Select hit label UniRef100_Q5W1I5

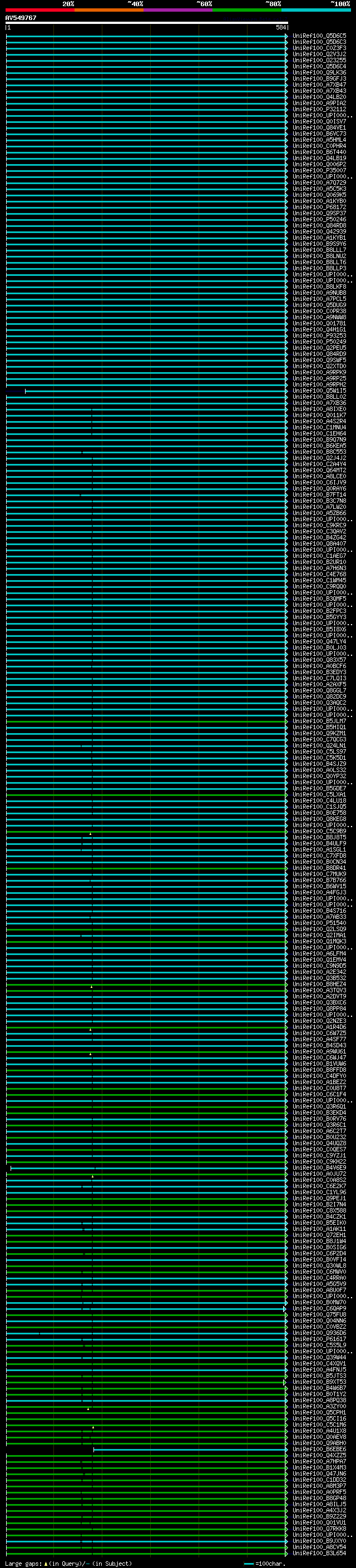click(319, 391)
